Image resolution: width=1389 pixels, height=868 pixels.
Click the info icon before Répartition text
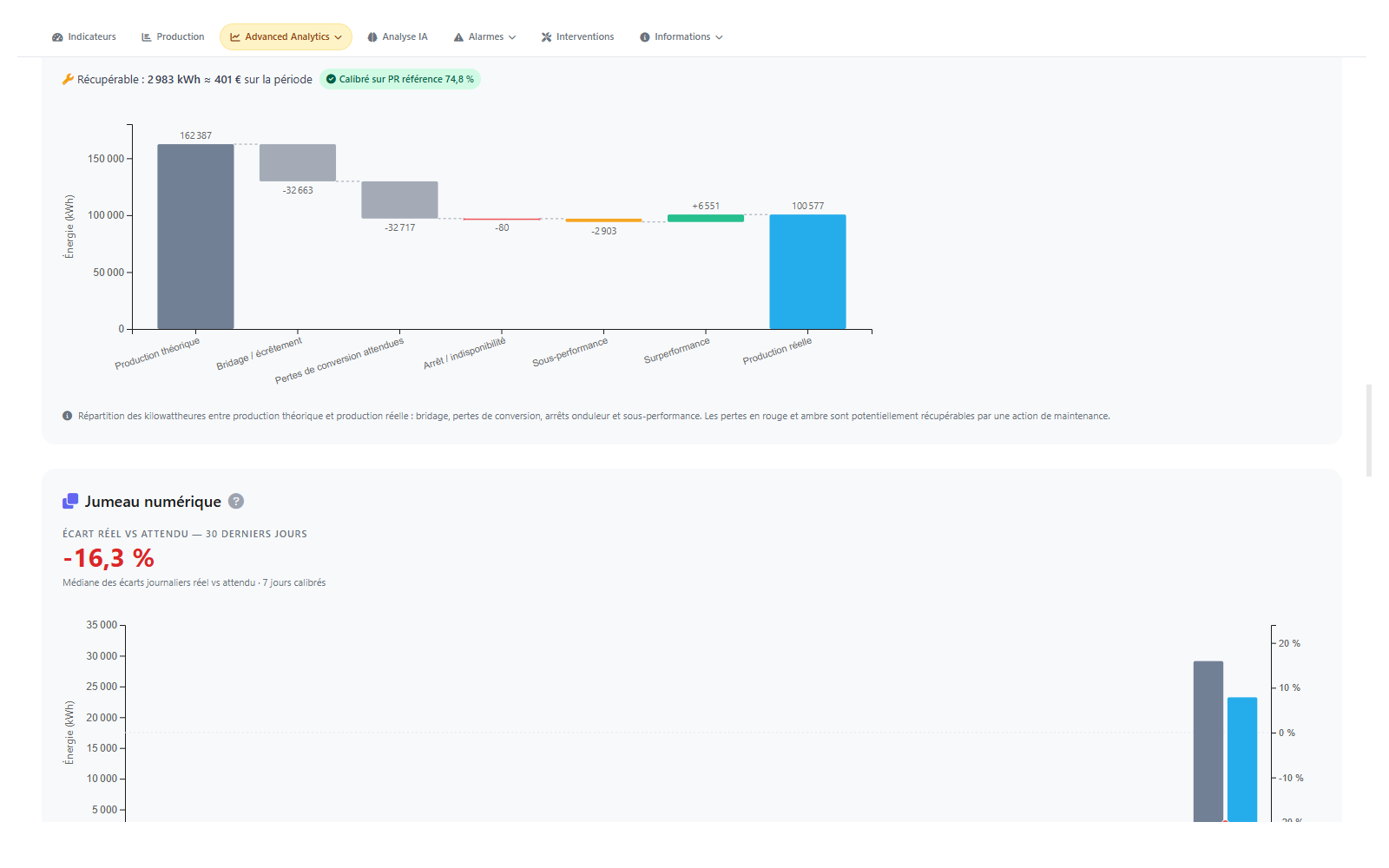tap(68, 416)
